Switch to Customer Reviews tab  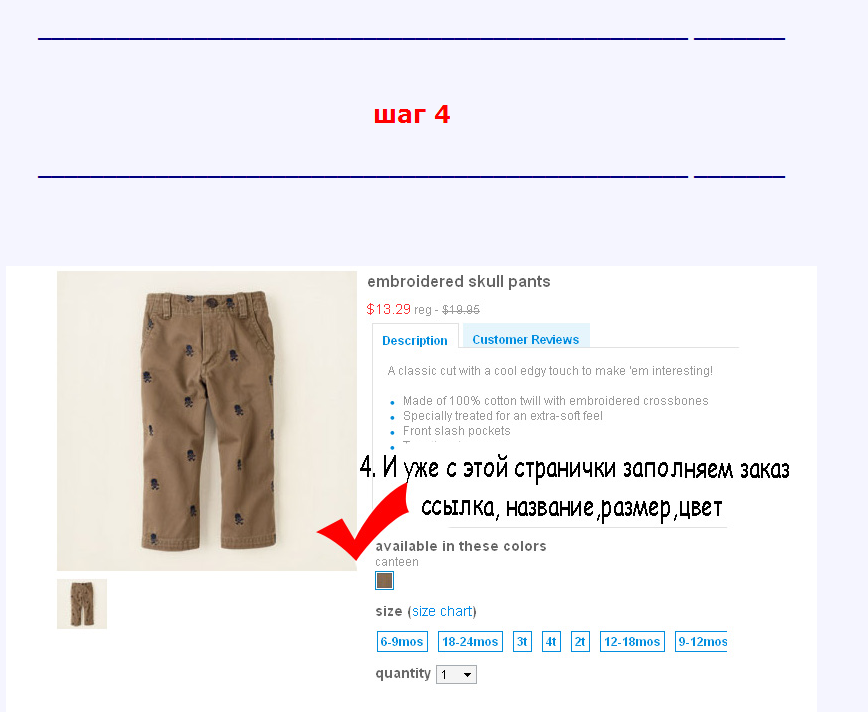click(526, 337)
